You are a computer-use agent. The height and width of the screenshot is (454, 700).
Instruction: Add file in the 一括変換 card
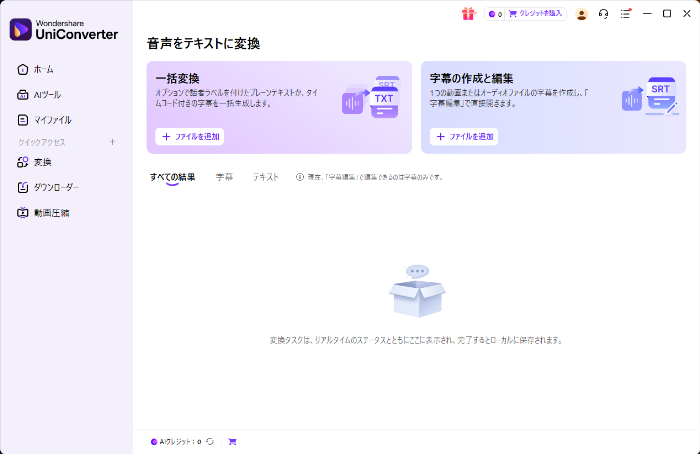(x=190, y=137)
